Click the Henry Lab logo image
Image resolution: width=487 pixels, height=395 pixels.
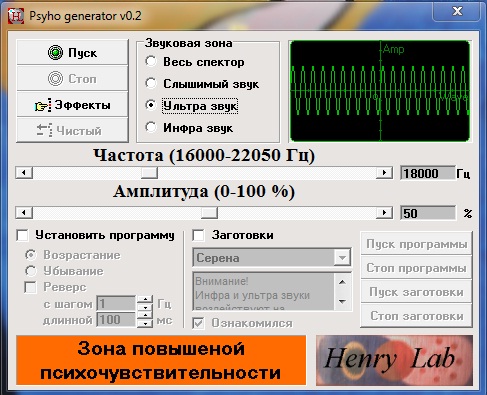[394, 360]
